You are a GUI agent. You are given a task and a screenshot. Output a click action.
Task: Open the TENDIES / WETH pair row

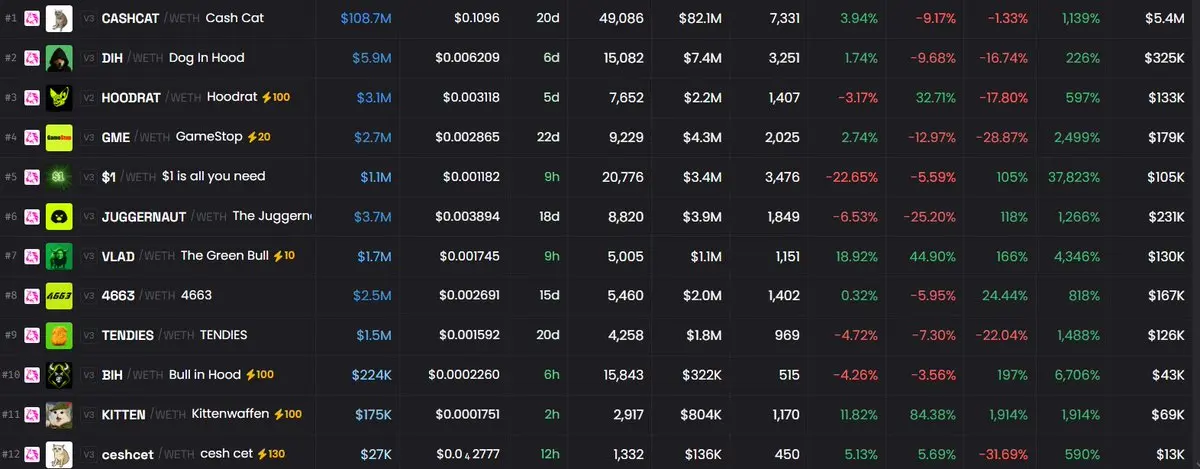pyautogui.click(x=600, y=335)
